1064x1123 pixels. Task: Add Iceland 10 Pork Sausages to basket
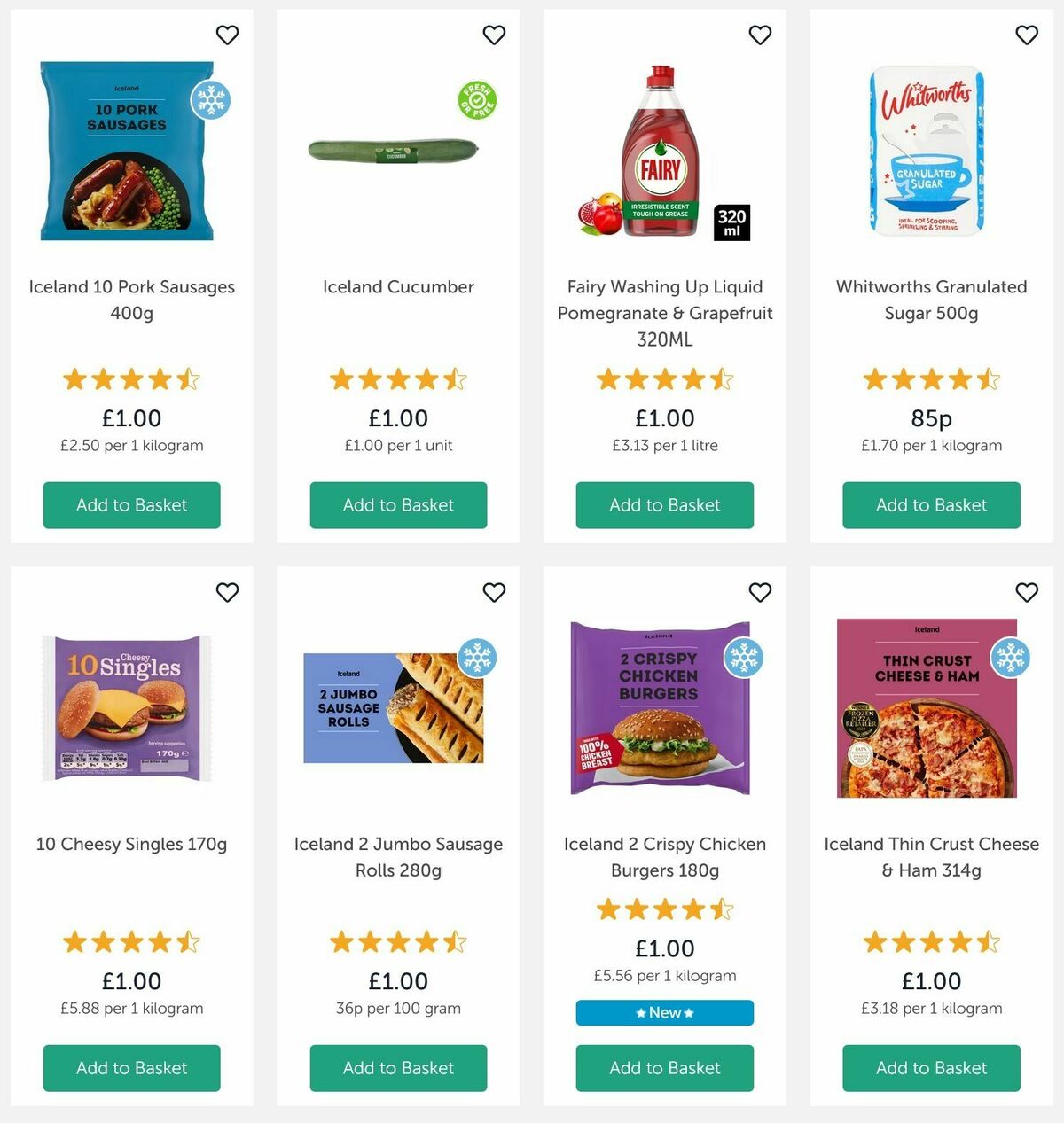coord(131,505)
